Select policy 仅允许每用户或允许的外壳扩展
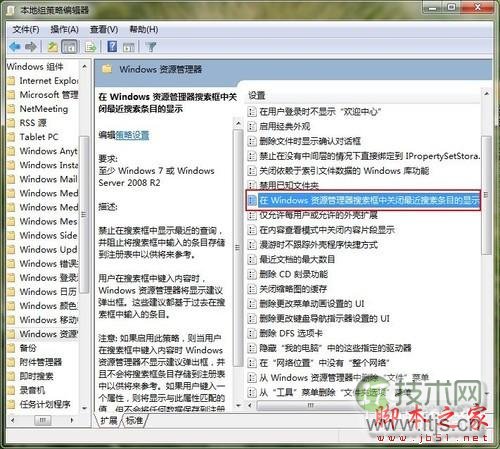 click(313, 215)
